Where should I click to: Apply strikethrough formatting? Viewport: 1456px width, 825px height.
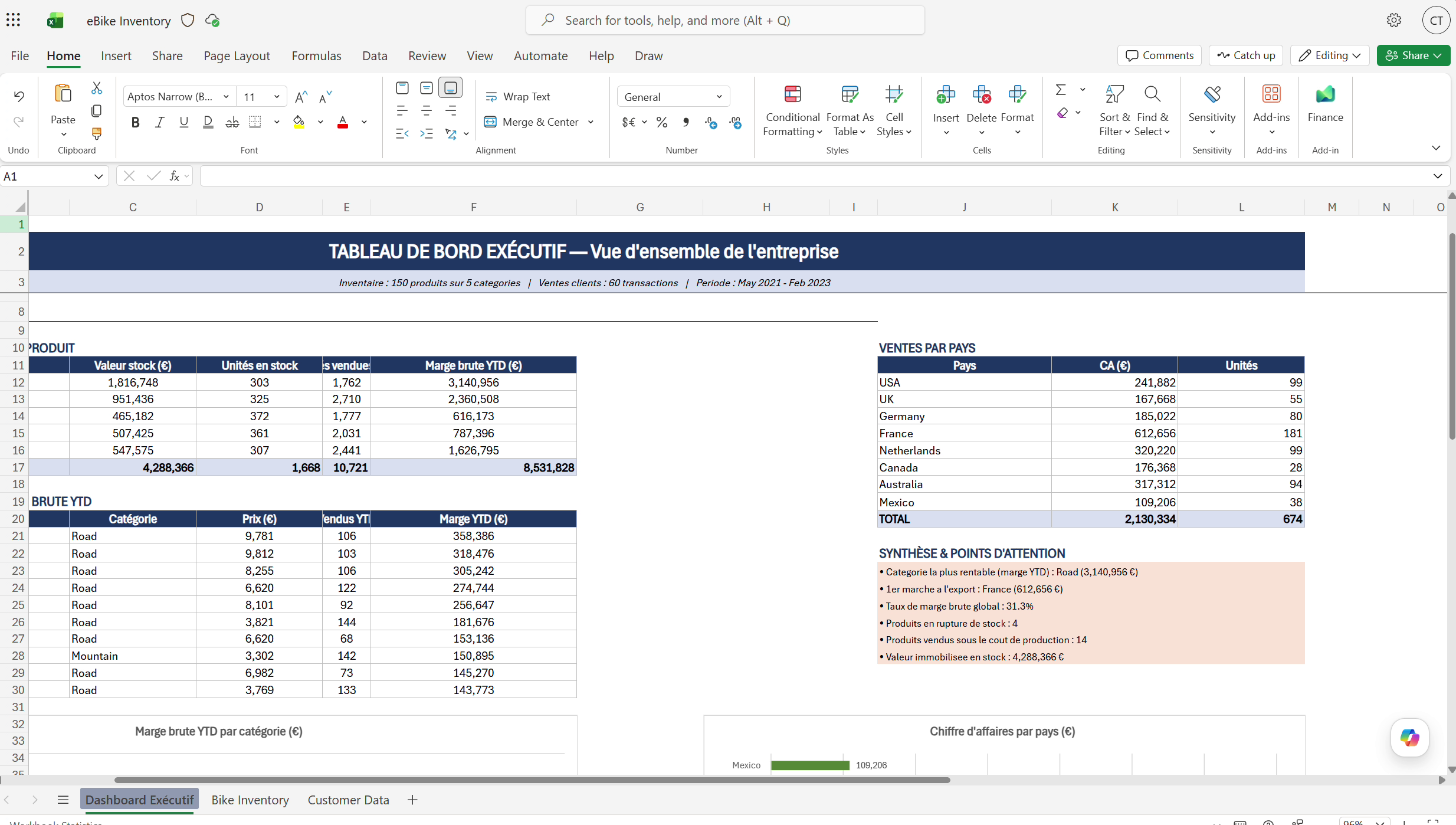point(232,122)
